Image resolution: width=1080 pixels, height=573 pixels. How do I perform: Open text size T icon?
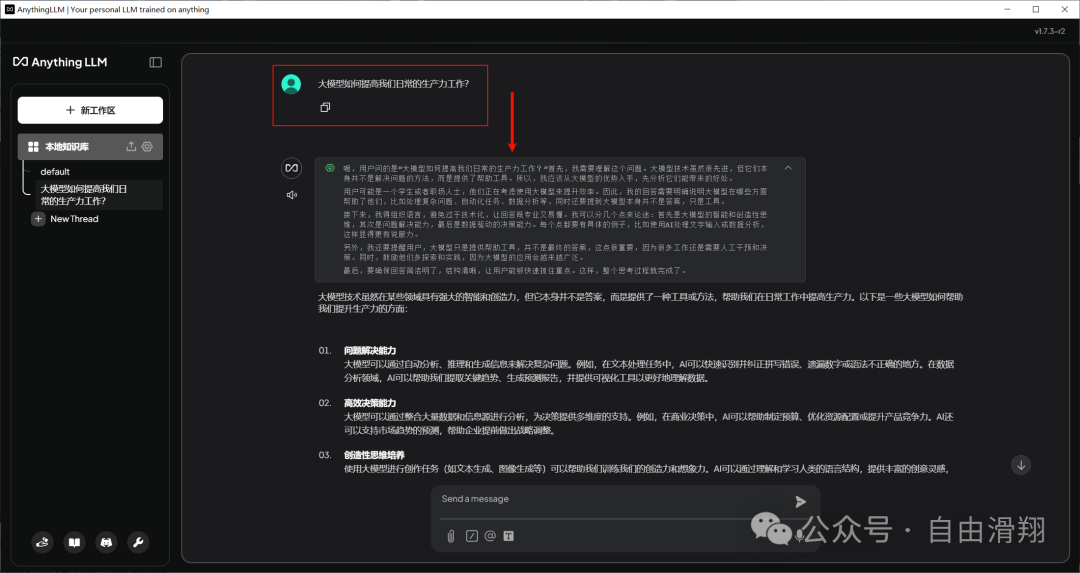[x=508, y=536]
